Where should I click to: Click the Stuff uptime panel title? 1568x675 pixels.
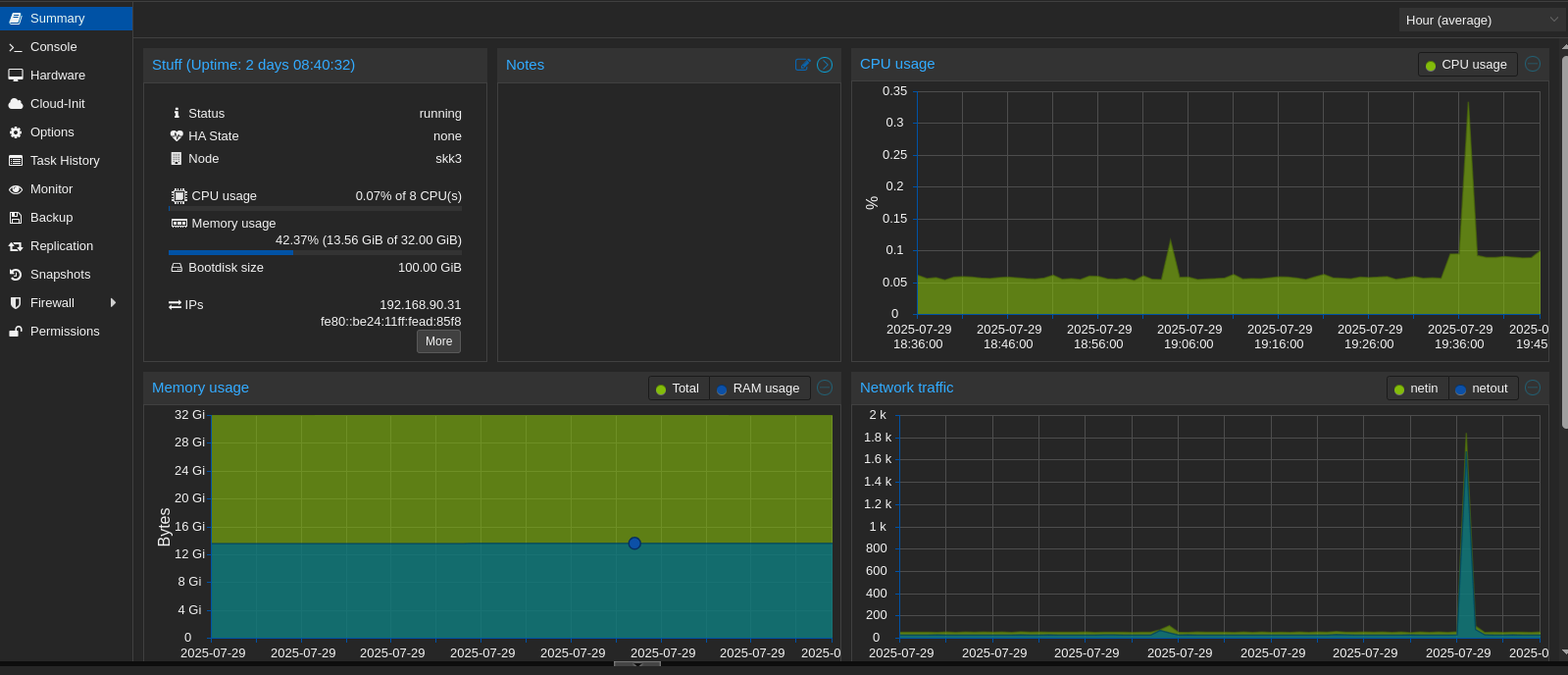pos(253,65)
